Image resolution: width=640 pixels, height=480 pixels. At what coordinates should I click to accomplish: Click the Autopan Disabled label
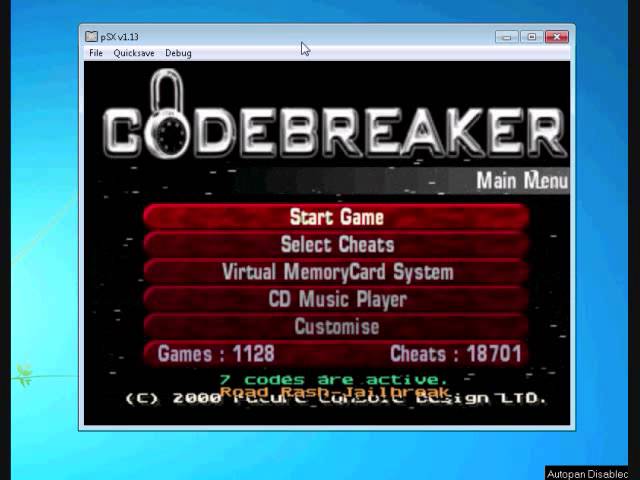tap(587, 474)
